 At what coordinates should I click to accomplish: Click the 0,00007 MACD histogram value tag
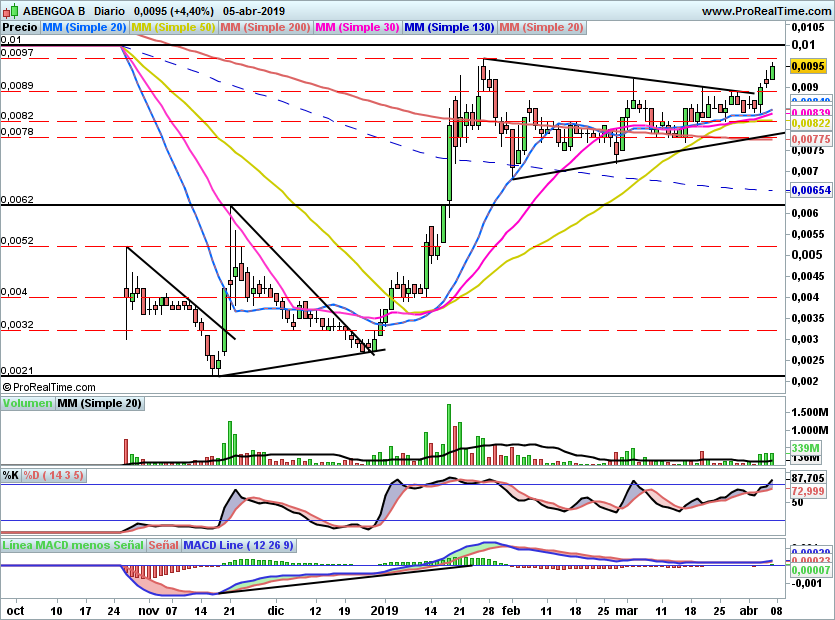(811, 570)
